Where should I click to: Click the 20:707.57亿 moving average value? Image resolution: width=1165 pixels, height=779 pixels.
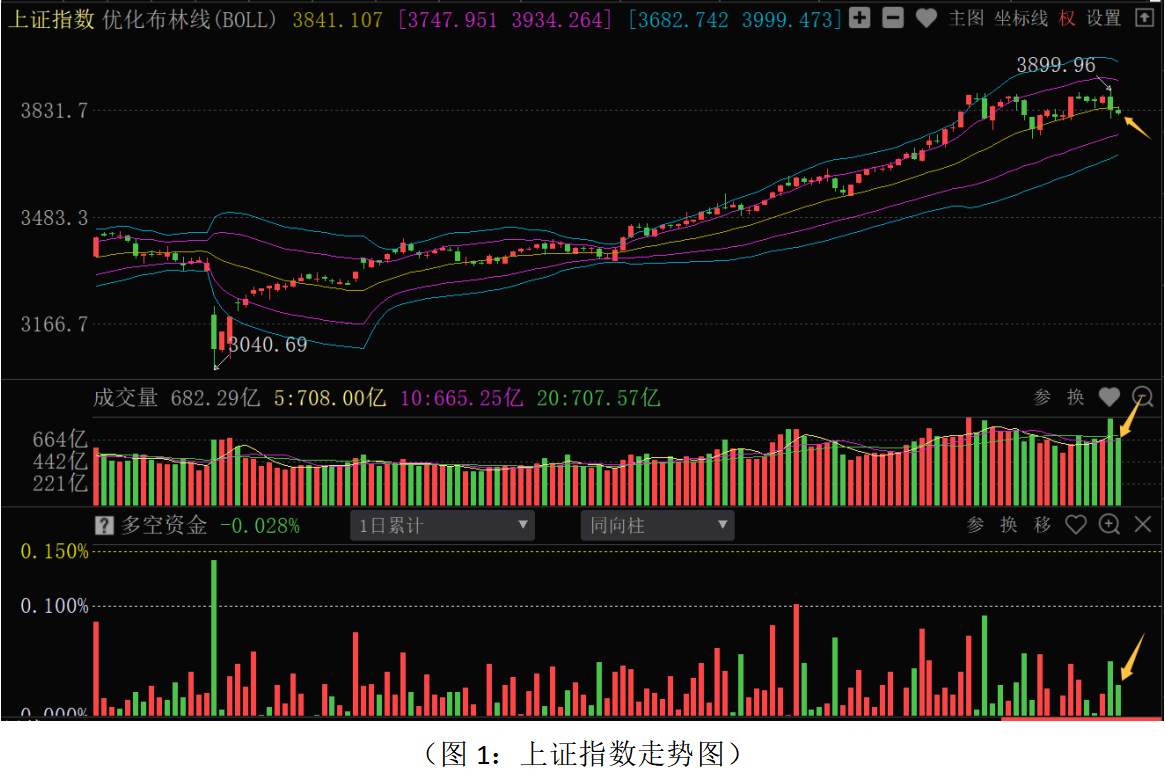click(x=598, y=398)
